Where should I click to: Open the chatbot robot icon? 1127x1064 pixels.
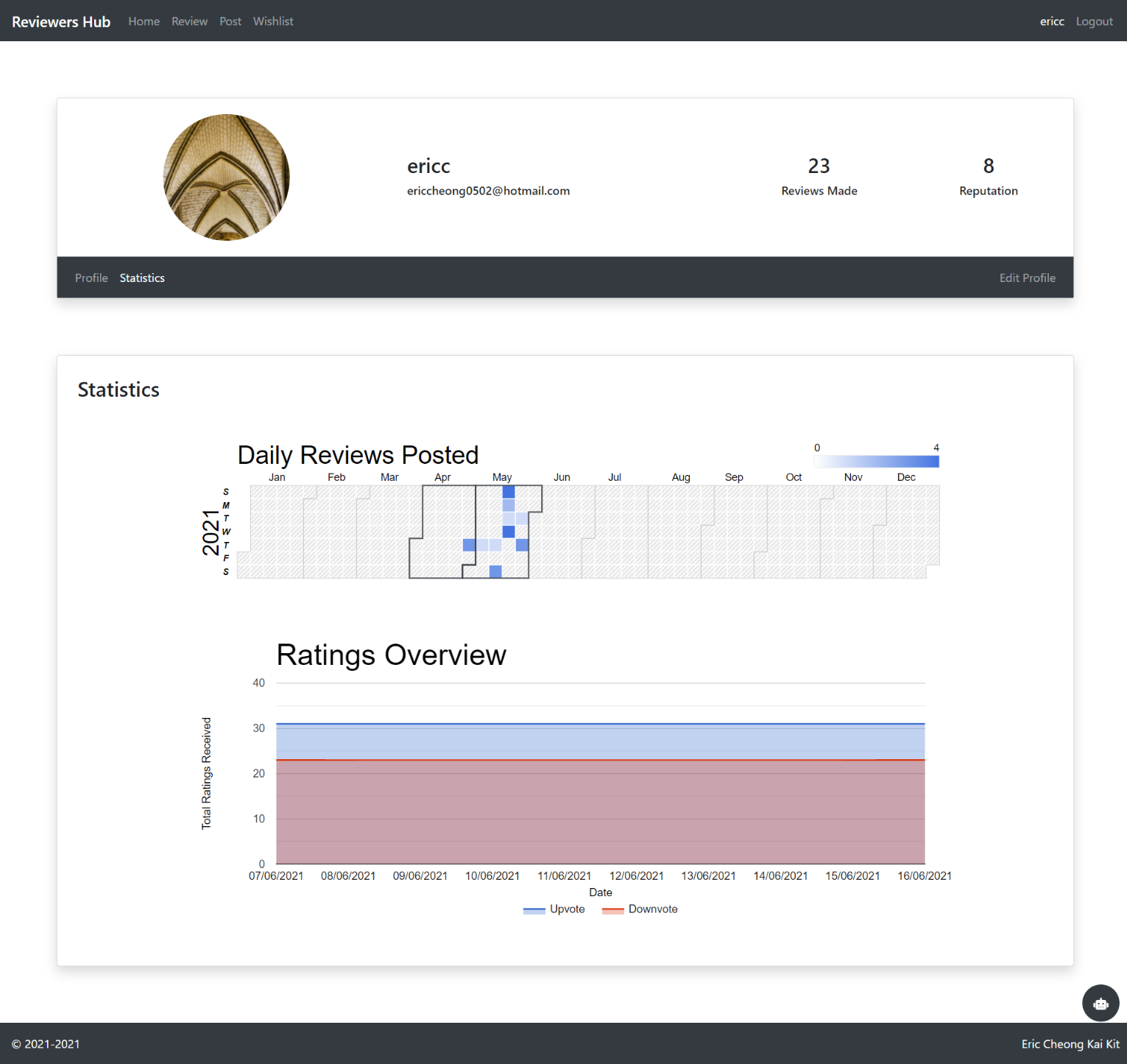1100,1003
